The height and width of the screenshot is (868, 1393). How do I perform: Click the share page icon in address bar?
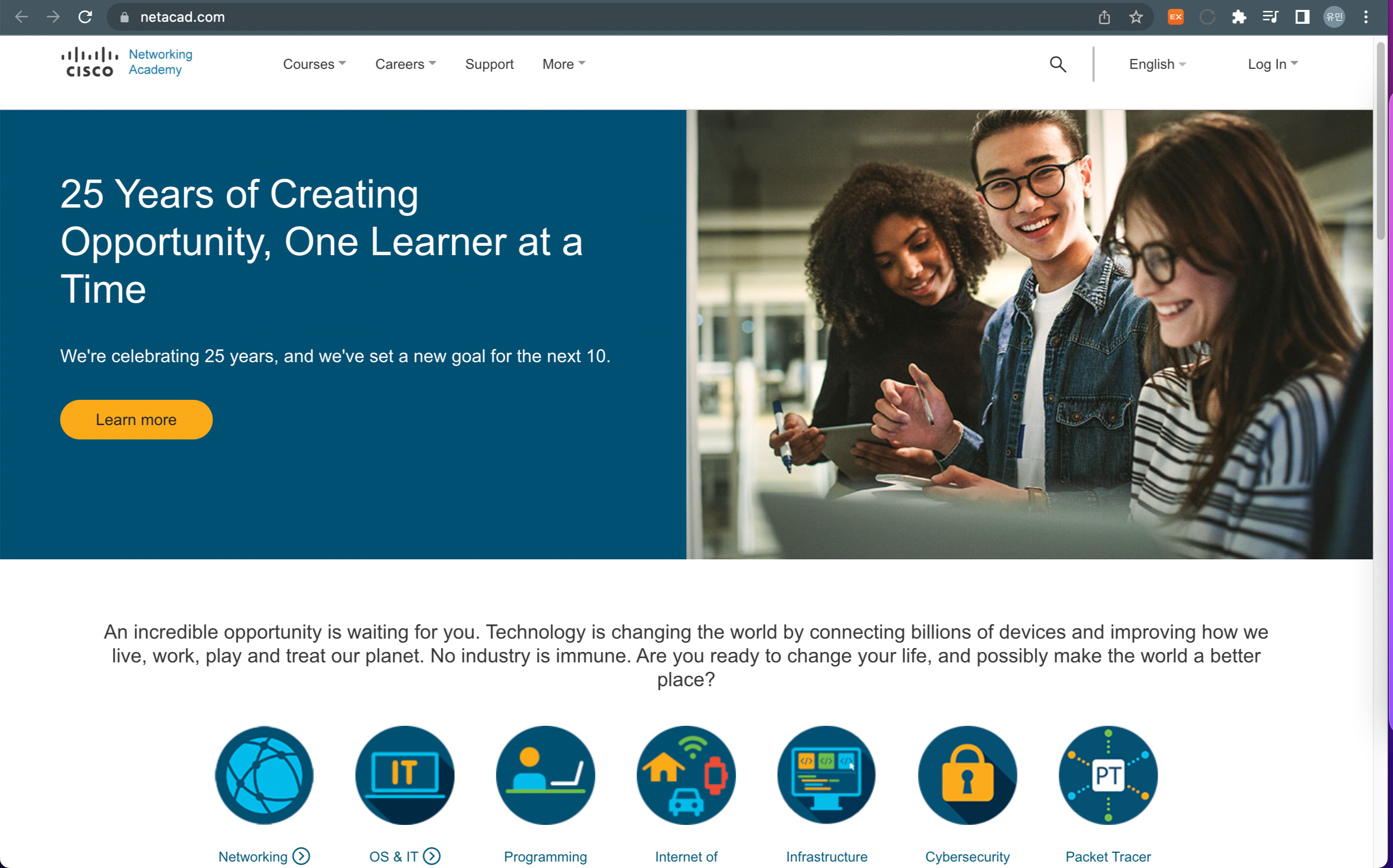point(1104,17)
